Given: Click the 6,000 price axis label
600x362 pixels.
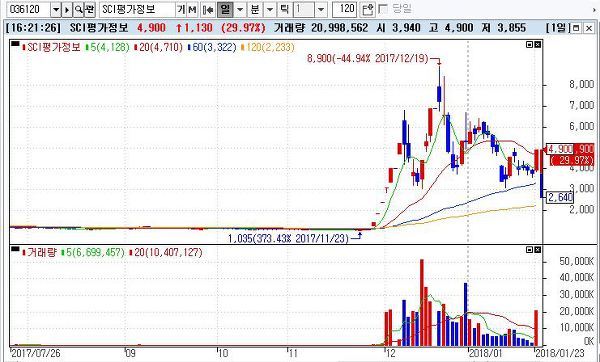Looking at the screenshot, I should [x=581, y=126].
